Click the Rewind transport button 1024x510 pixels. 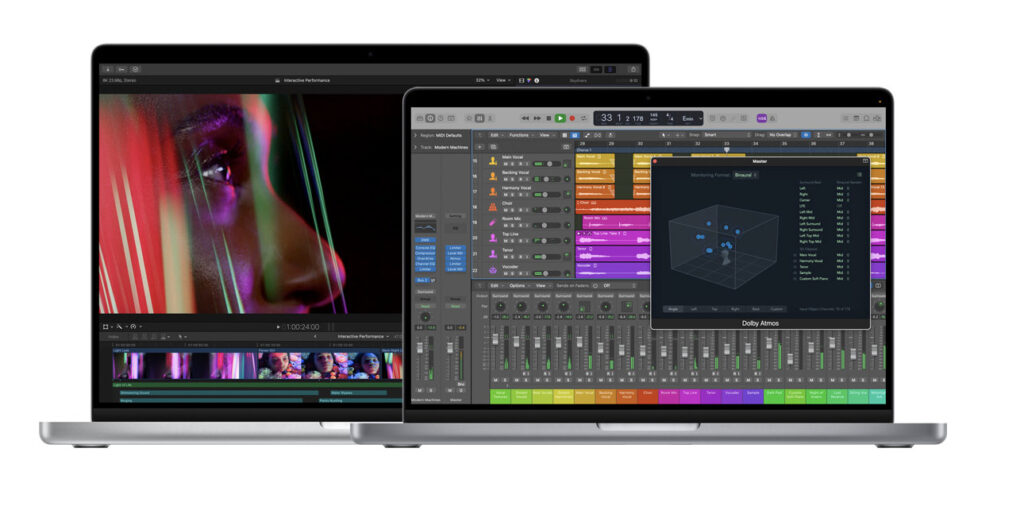pyautogui.click(x=525, y=118)
